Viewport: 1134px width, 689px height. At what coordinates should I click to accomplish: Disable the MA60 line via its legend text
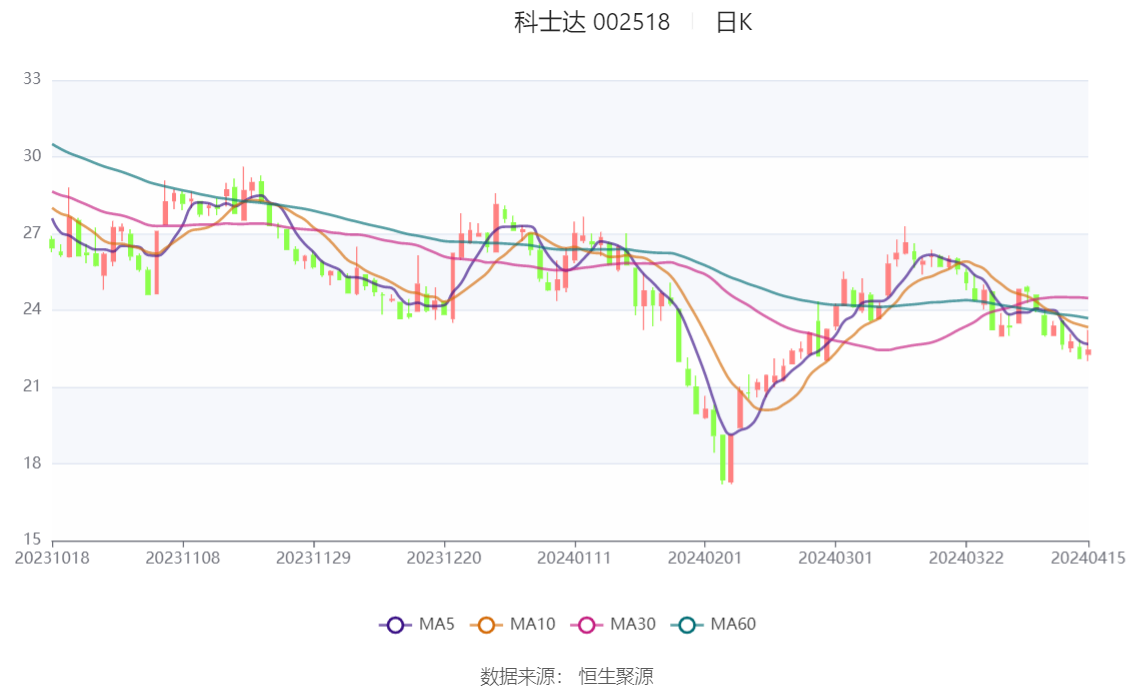pyautogui.click(x=733, y=625)
